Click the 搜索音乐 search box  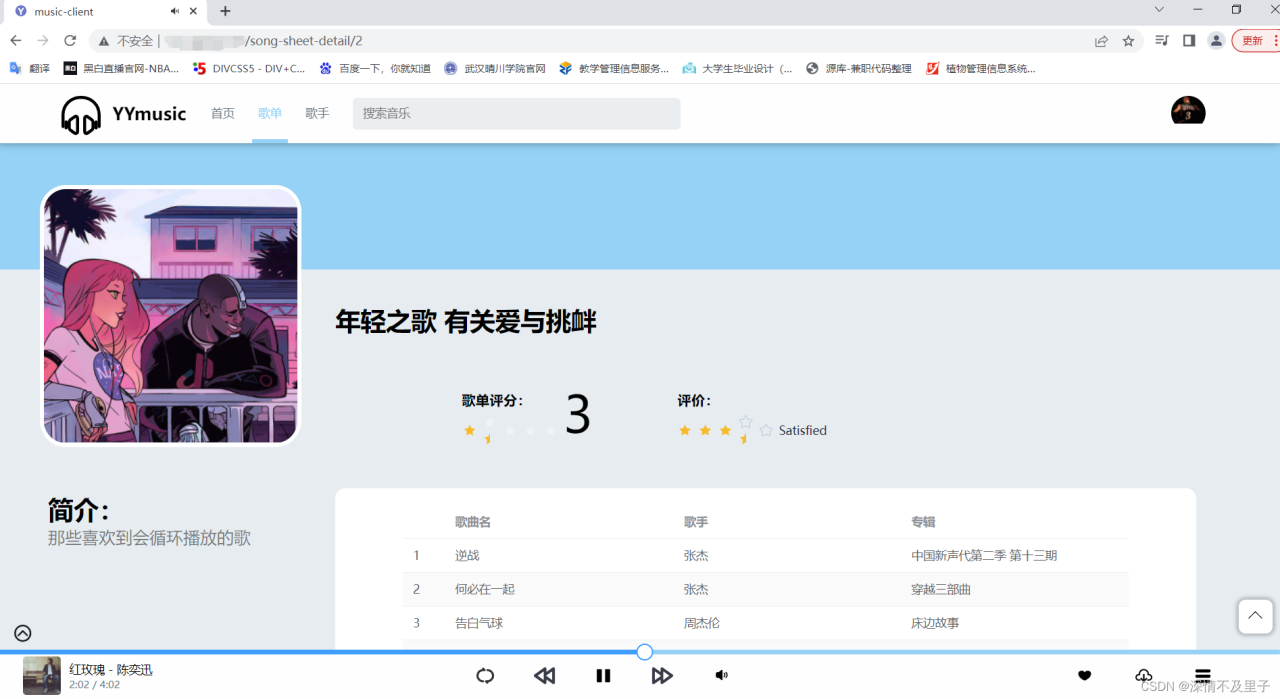516,114
